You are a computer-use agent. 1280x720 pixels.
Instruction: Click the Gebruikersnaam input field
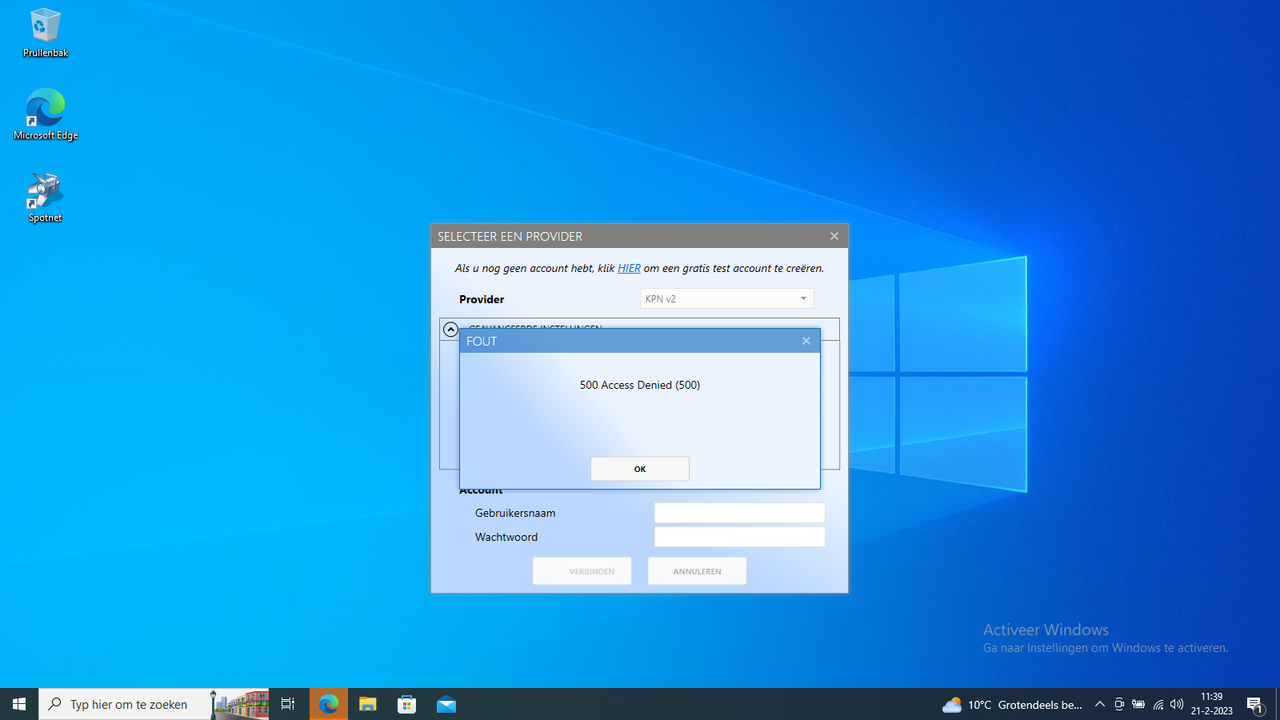point(740,513)
